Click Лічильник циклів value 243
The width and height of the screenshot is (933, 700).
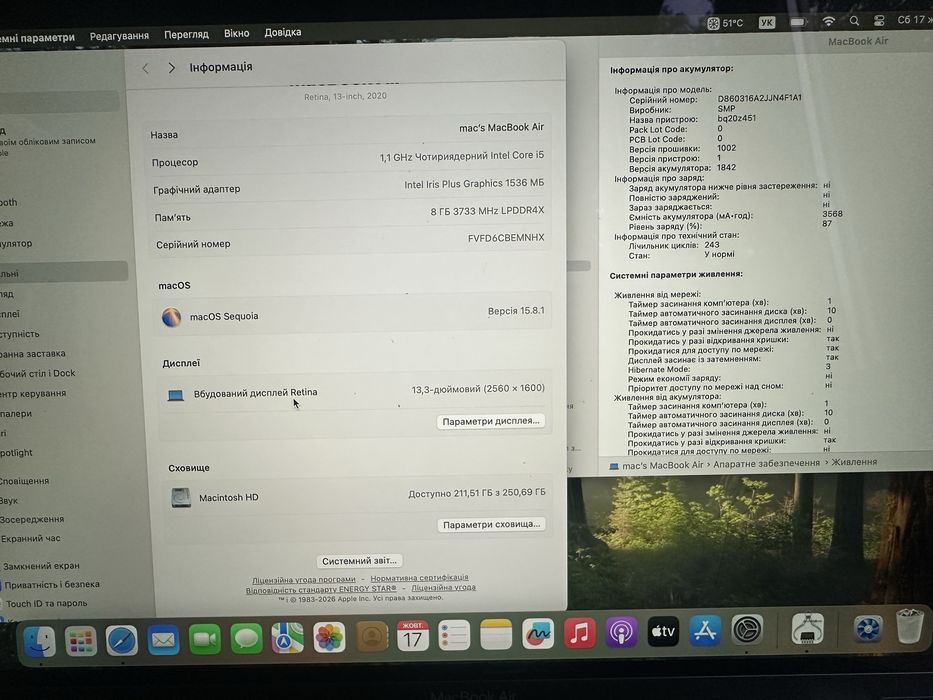[x=712, y=245]
